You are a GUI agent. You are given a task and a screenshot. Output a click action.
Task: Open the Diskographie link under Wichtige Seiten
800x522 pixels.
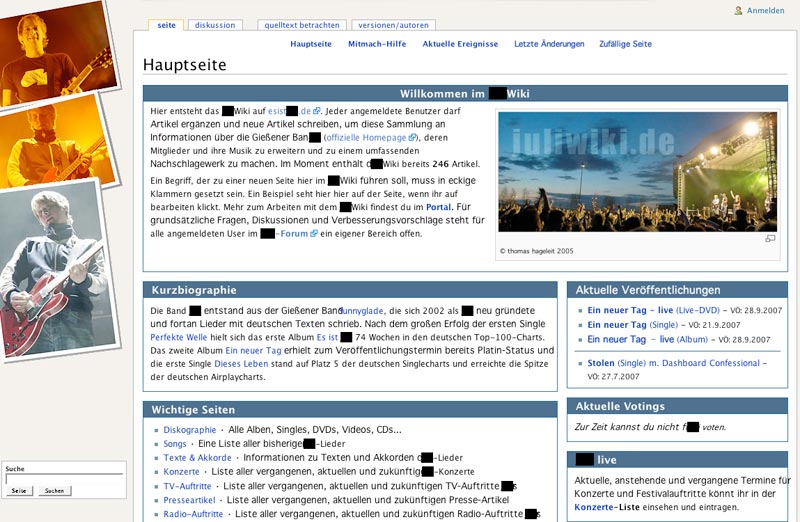click(189, 430)
